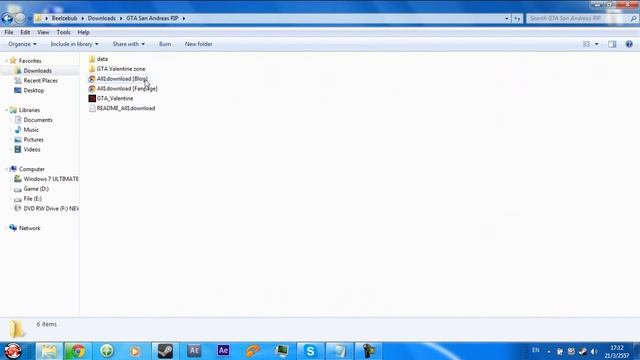Open the Windows 7 ULTIMATE drive
640x360 pixels.
click(x=51, y=179)
